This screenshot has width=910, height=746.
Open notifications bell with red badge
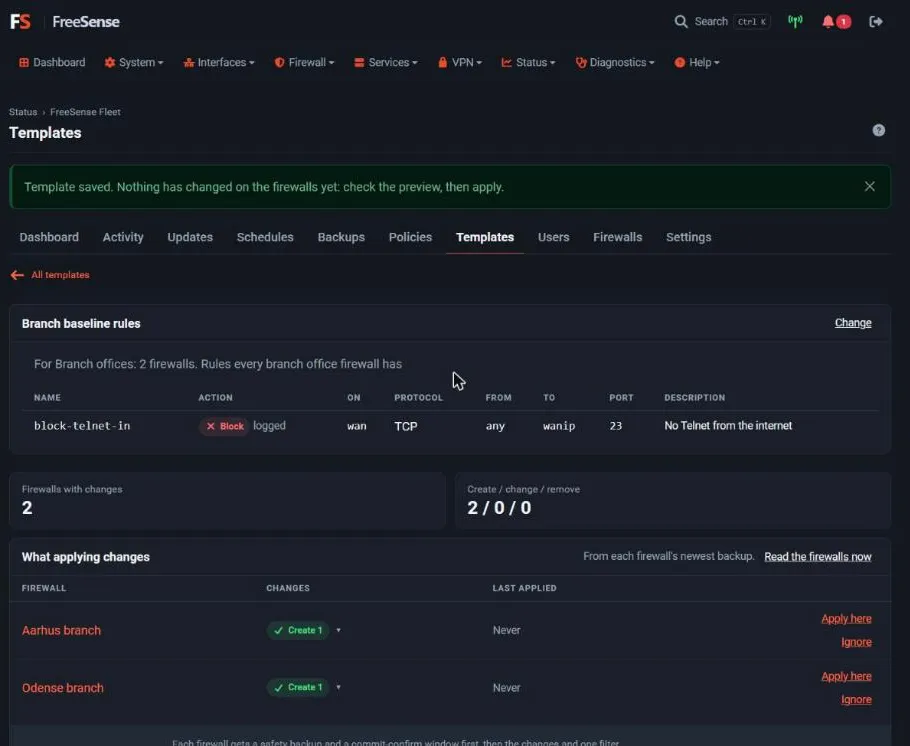coord(836,21)
